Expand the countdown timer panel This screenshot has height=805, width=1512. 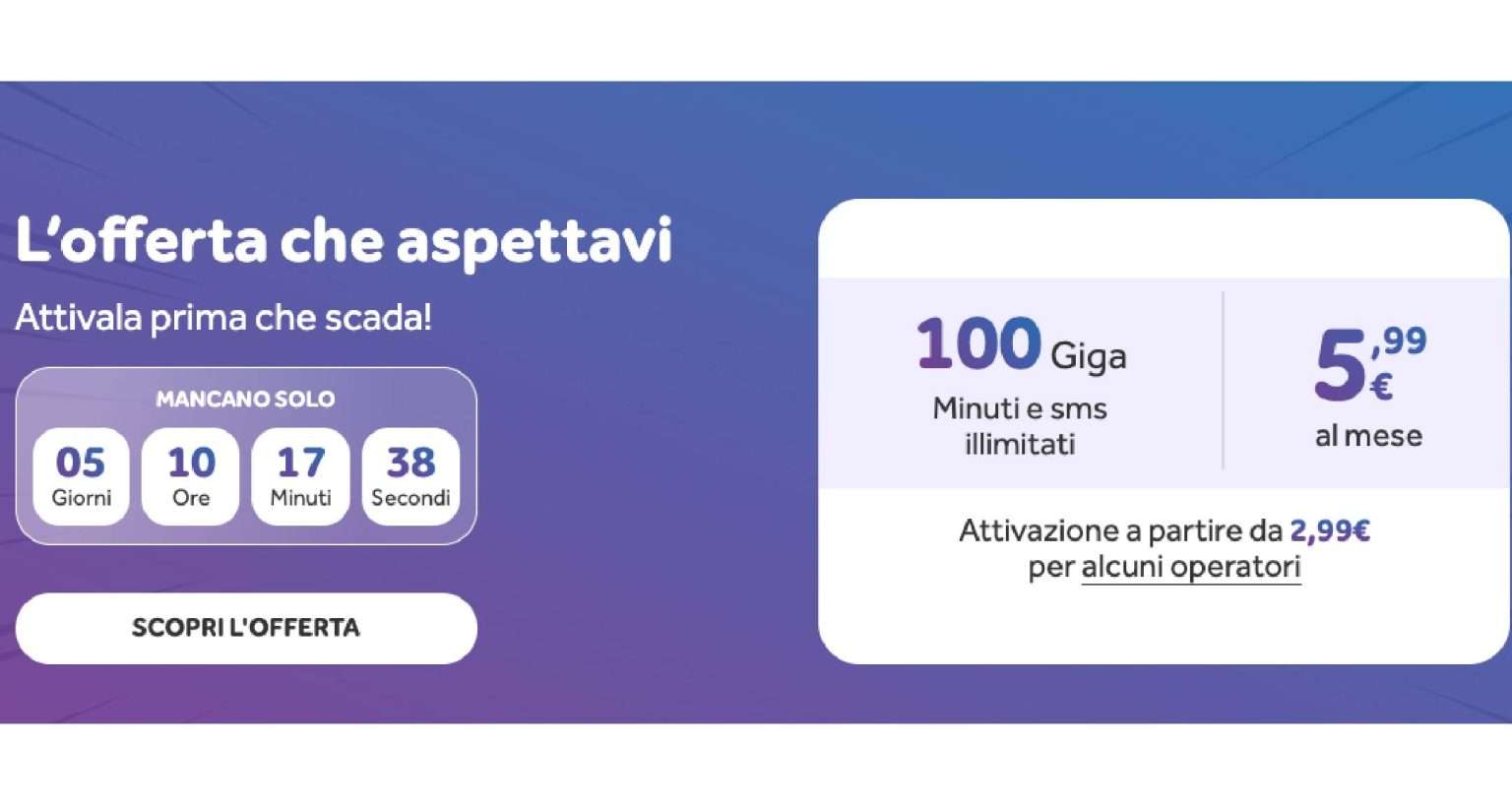[245, 455]
